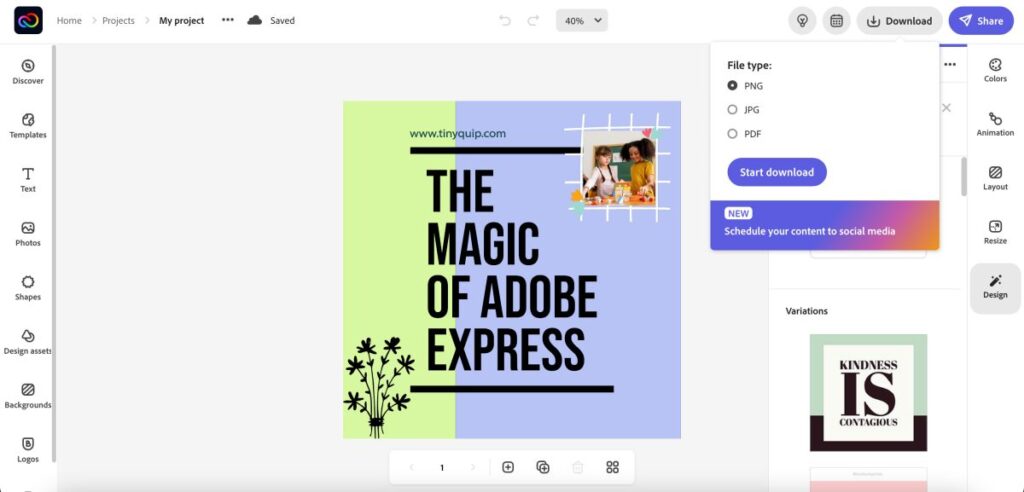Click Start download
This screenshot has width=1024, height=492.
(776, 172)
